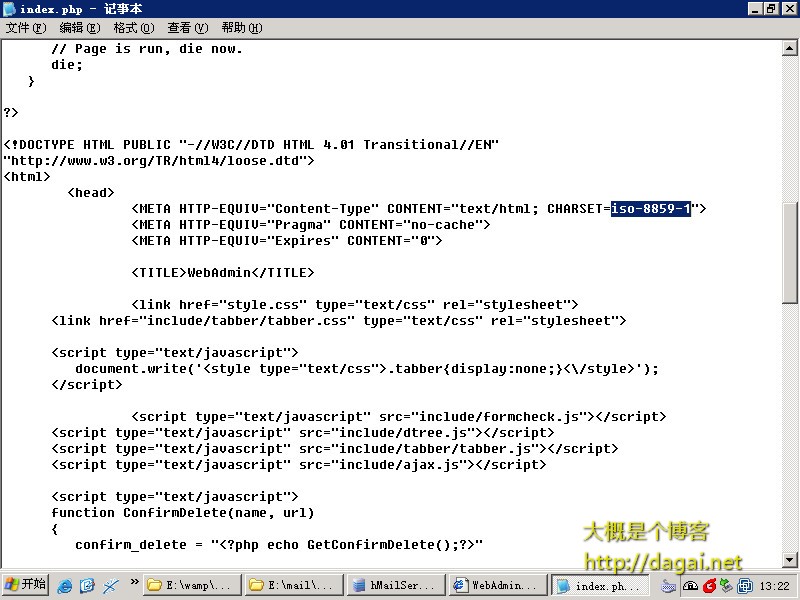Click 'include/formcheck.js' in script tag
Image resolution: width=800 pixels, height=600 pixels.
[x=498, y=416]
